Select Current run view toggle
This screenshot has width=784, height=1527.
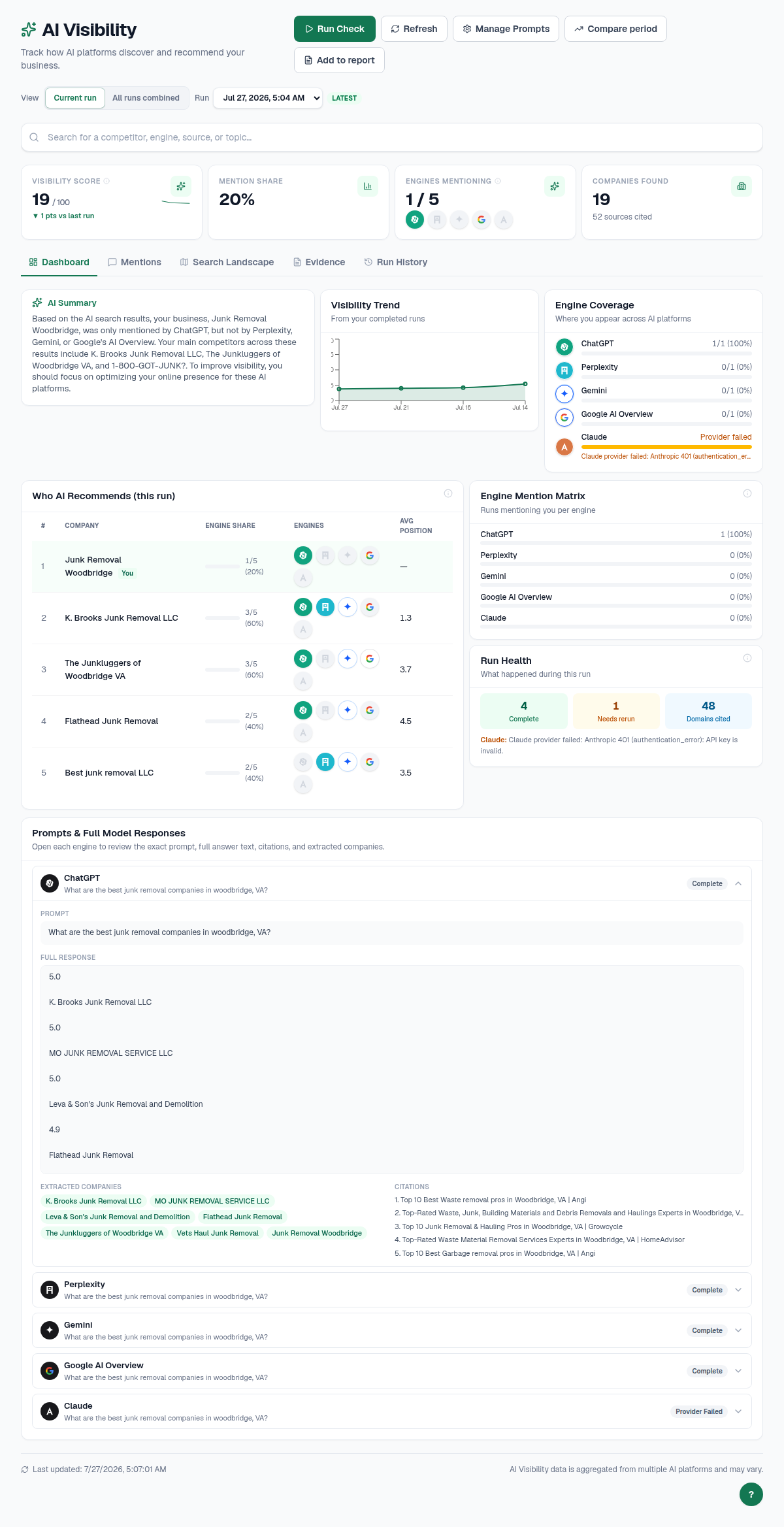click(75, 98)
